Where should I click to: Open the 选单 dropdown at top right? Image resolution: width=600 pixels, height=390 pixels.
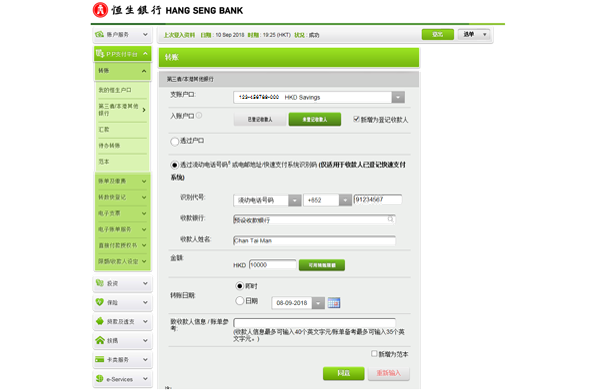click(474, 34)
